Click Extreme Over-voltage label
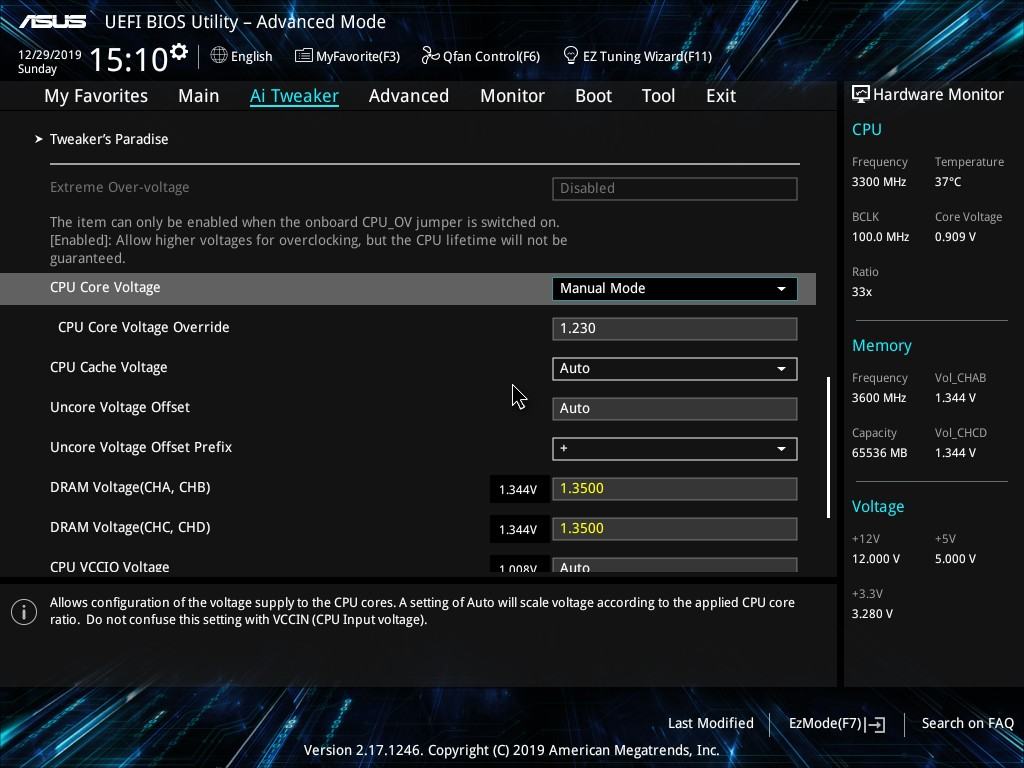 tap(120, 187)
